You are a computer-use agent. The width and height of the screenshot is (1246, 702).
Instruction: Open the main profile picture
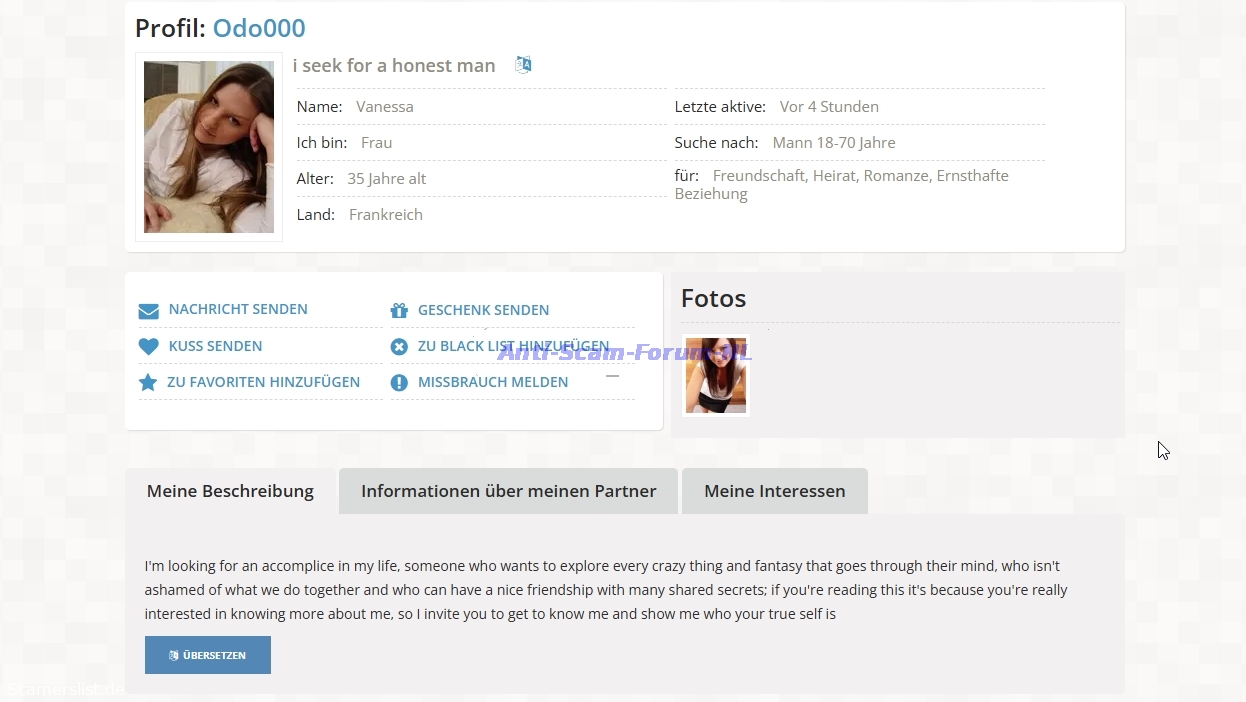pyautogui.click(x=209, y=147)
